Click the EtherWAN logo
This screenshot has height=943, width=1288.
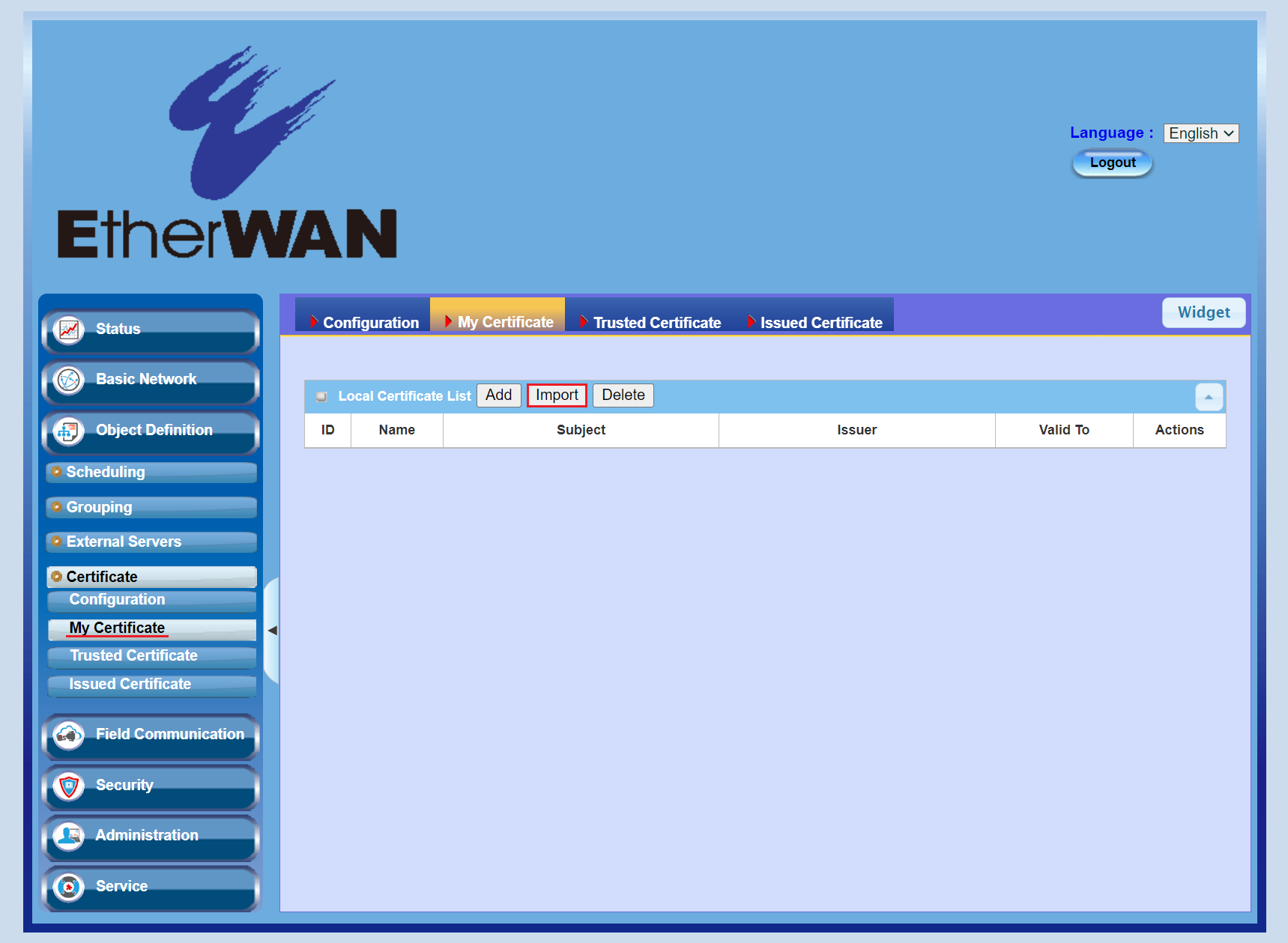(x=227, y=153)
